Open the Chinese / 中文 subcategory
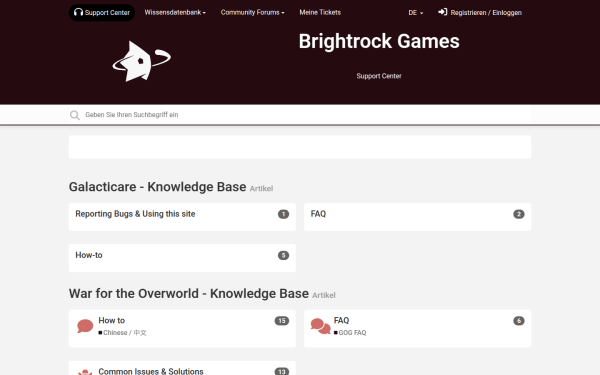 (x=124, y=333)
